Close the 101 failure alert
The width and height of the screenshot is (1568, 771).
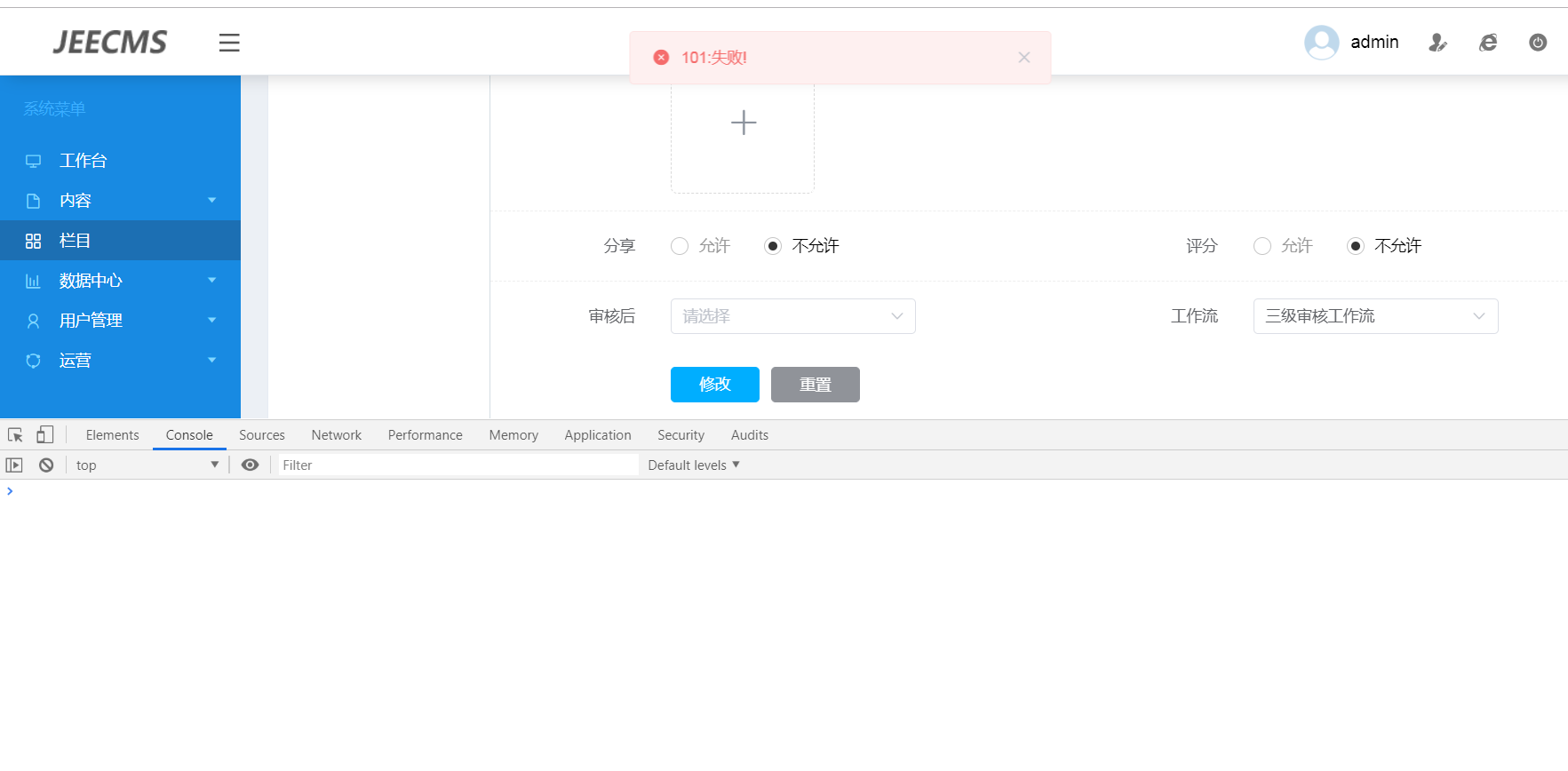point(1024,58)
